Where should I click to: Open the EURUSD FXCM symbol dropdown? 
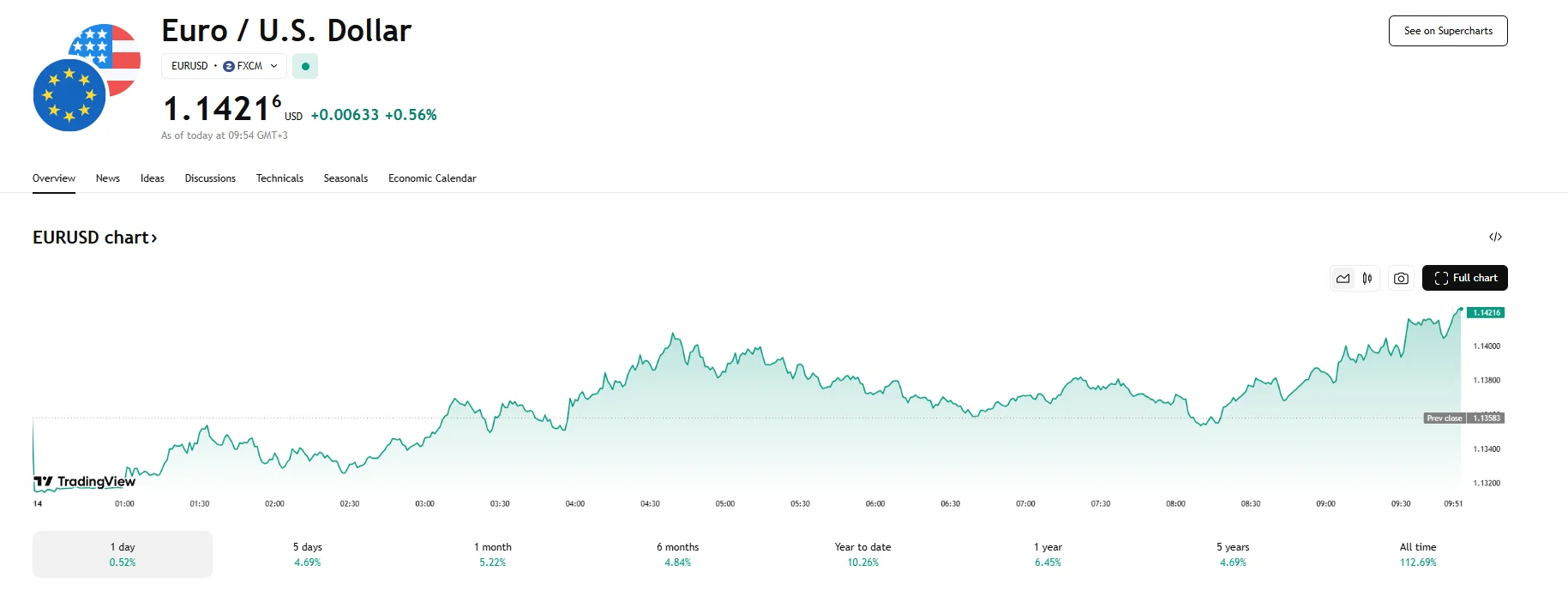click(x=224, y=66)
